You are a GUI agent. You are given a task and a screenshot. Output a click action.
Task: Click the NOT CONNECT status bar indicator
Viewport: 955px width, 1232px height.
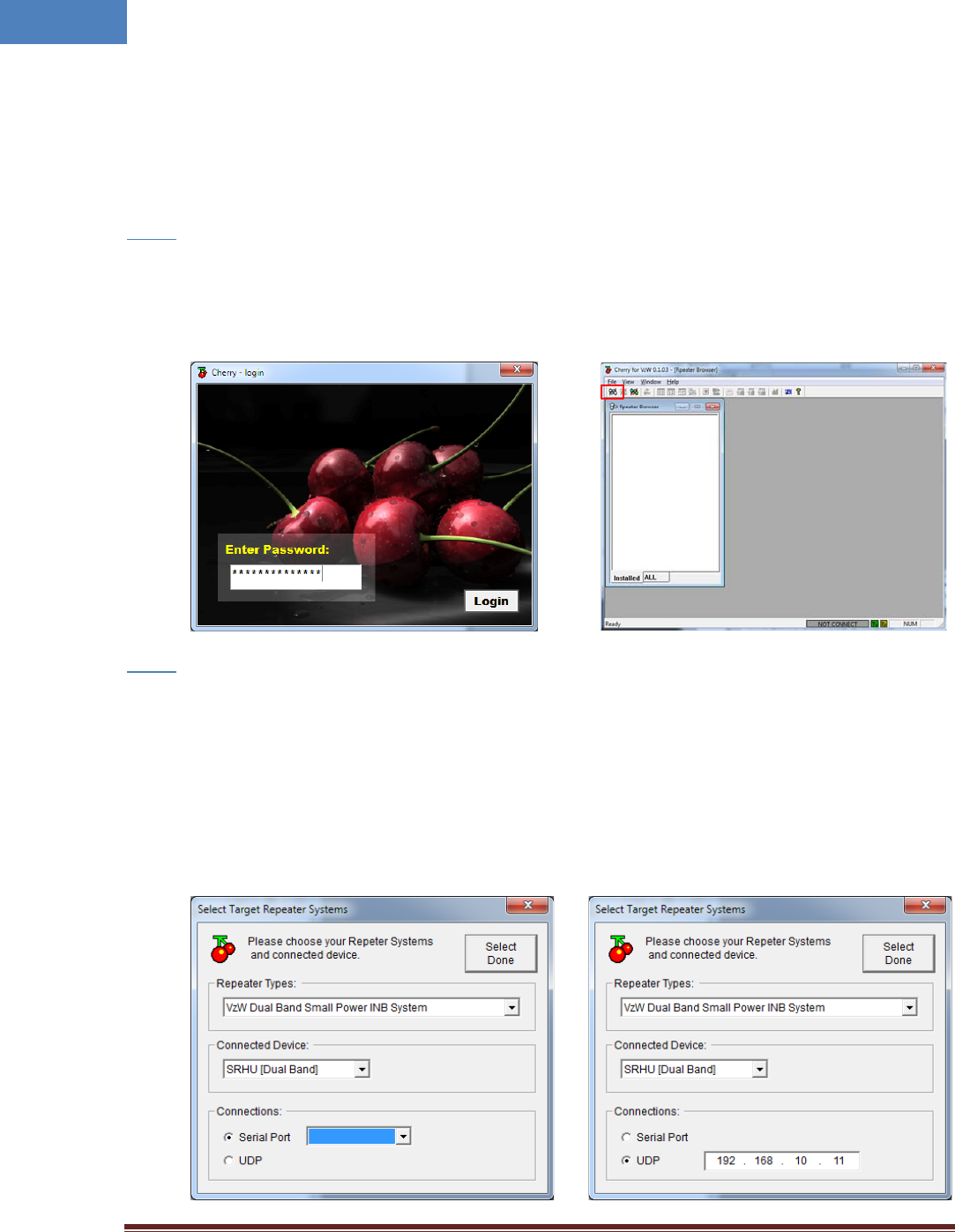click(837, 623)
